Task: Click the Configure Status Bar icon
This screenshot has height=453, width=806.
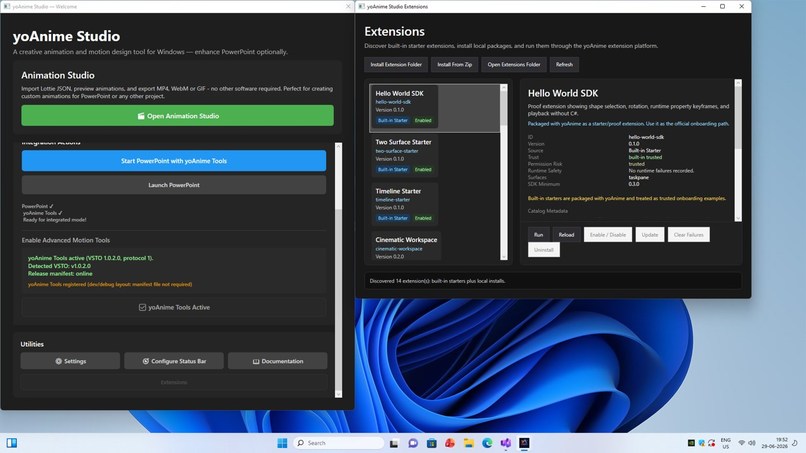Action: (x=146, y=361)
